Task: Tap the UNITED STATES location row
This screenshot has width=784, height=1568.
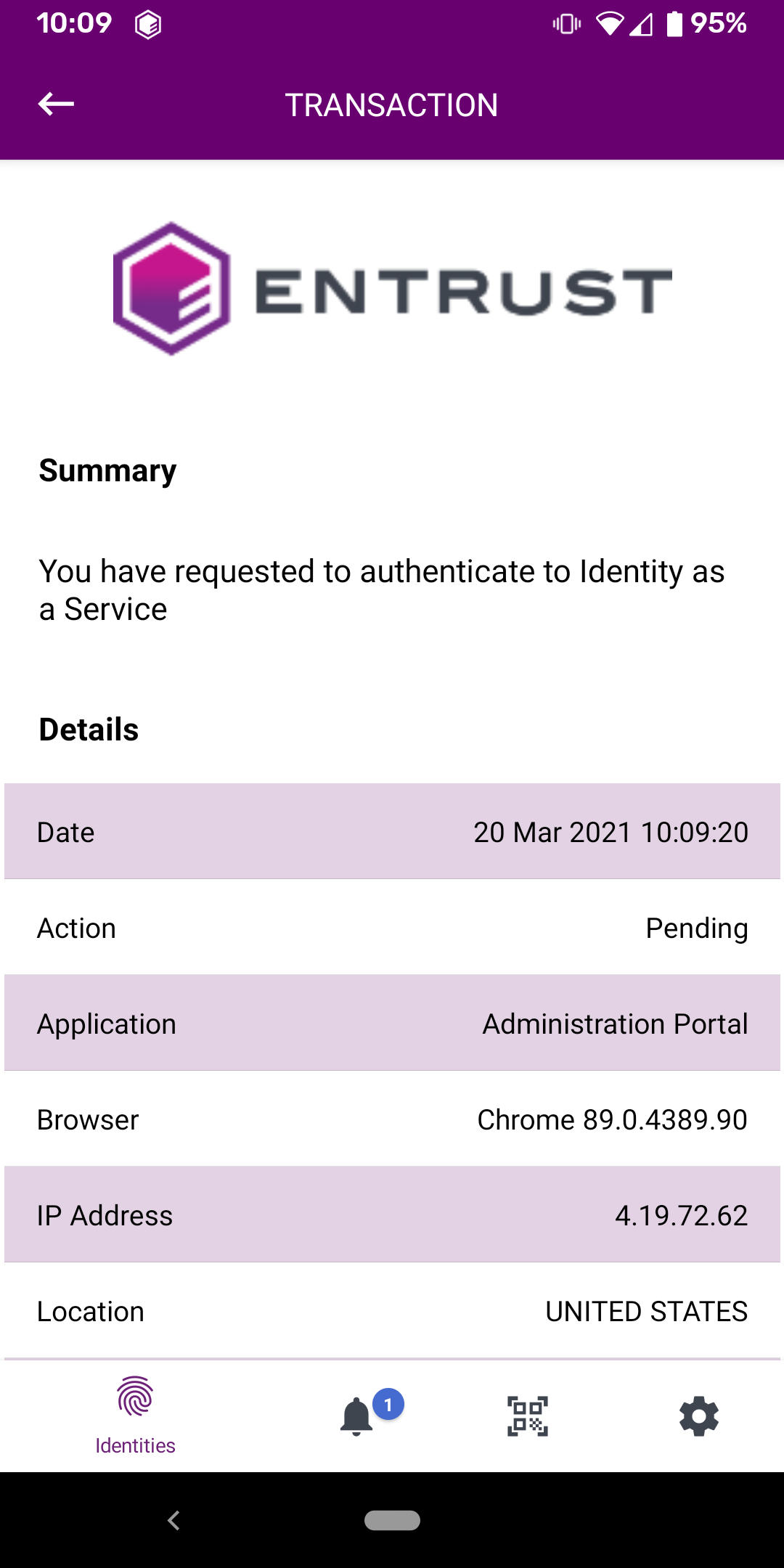Action: [392, 1311]
